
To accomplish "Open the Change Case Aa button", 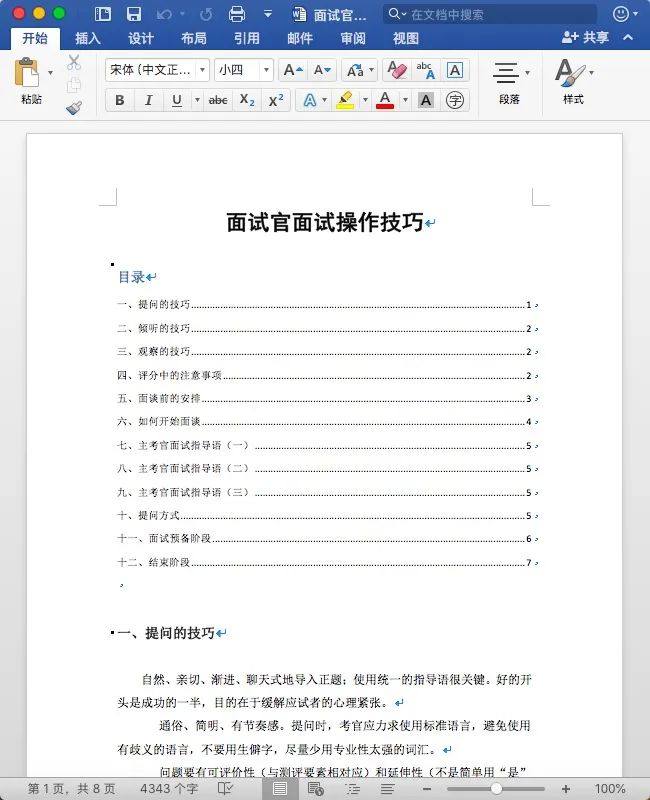I will pos(355,70).
